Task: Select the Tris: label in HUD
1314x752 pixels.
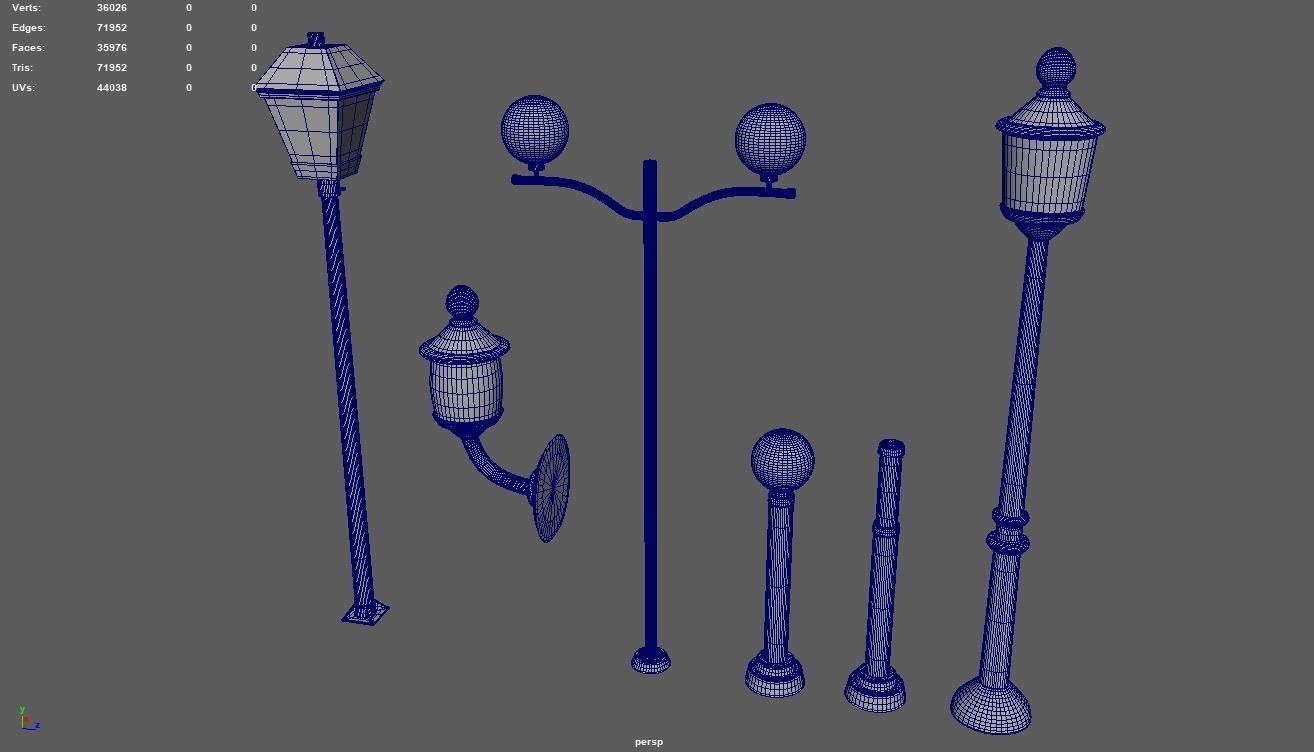Action: pyautogui.click(x=22, y=68)
